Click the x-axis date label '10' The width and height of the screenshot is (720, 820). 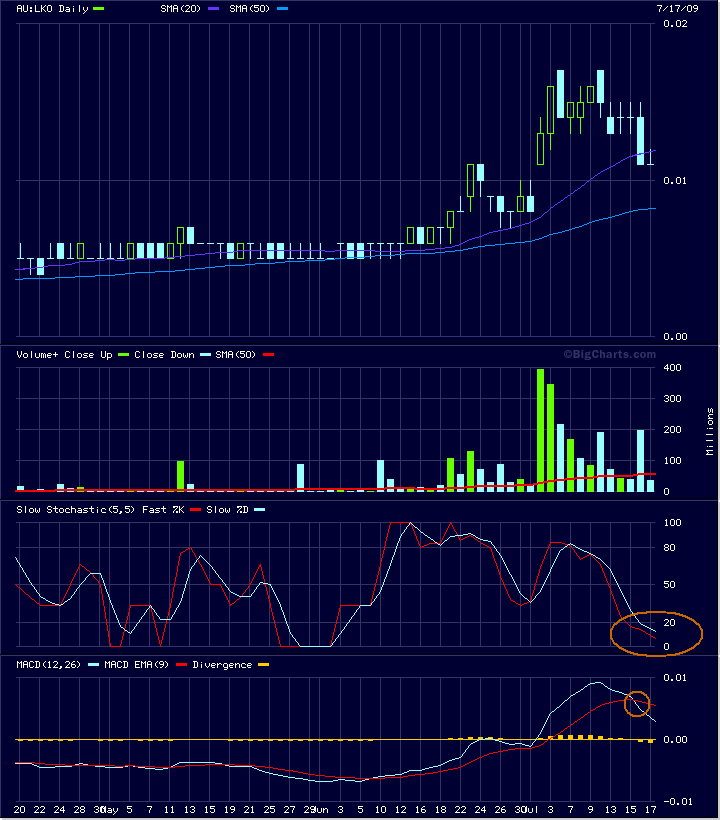click(x=380, y=810)
